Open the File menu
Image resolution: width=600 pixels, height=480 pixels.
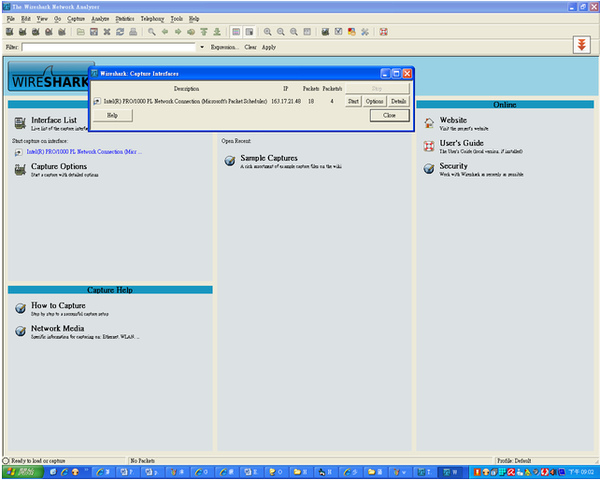point(10,19)
